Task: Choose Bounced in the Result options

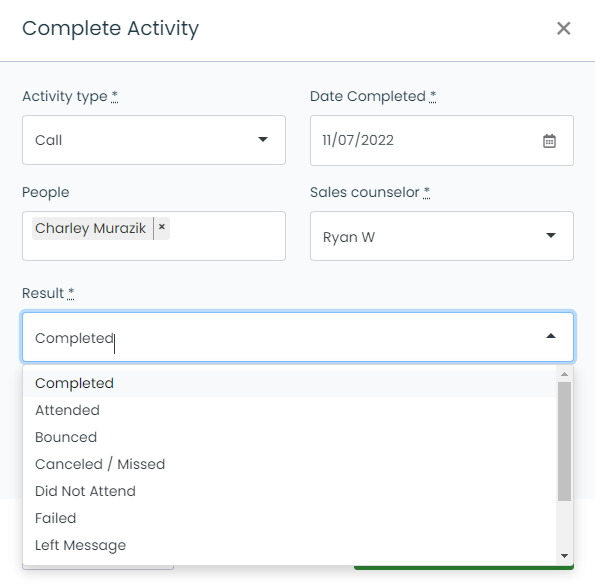Action: pos(290,437)
